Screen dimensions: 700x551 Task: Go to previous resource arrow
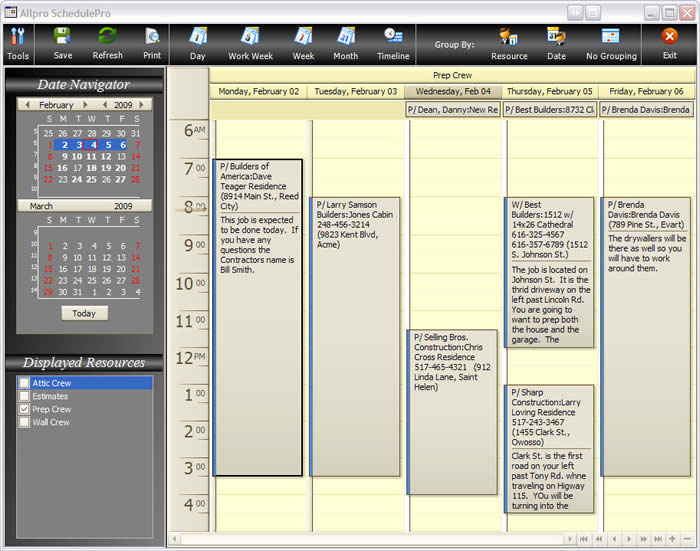[614, 539]
